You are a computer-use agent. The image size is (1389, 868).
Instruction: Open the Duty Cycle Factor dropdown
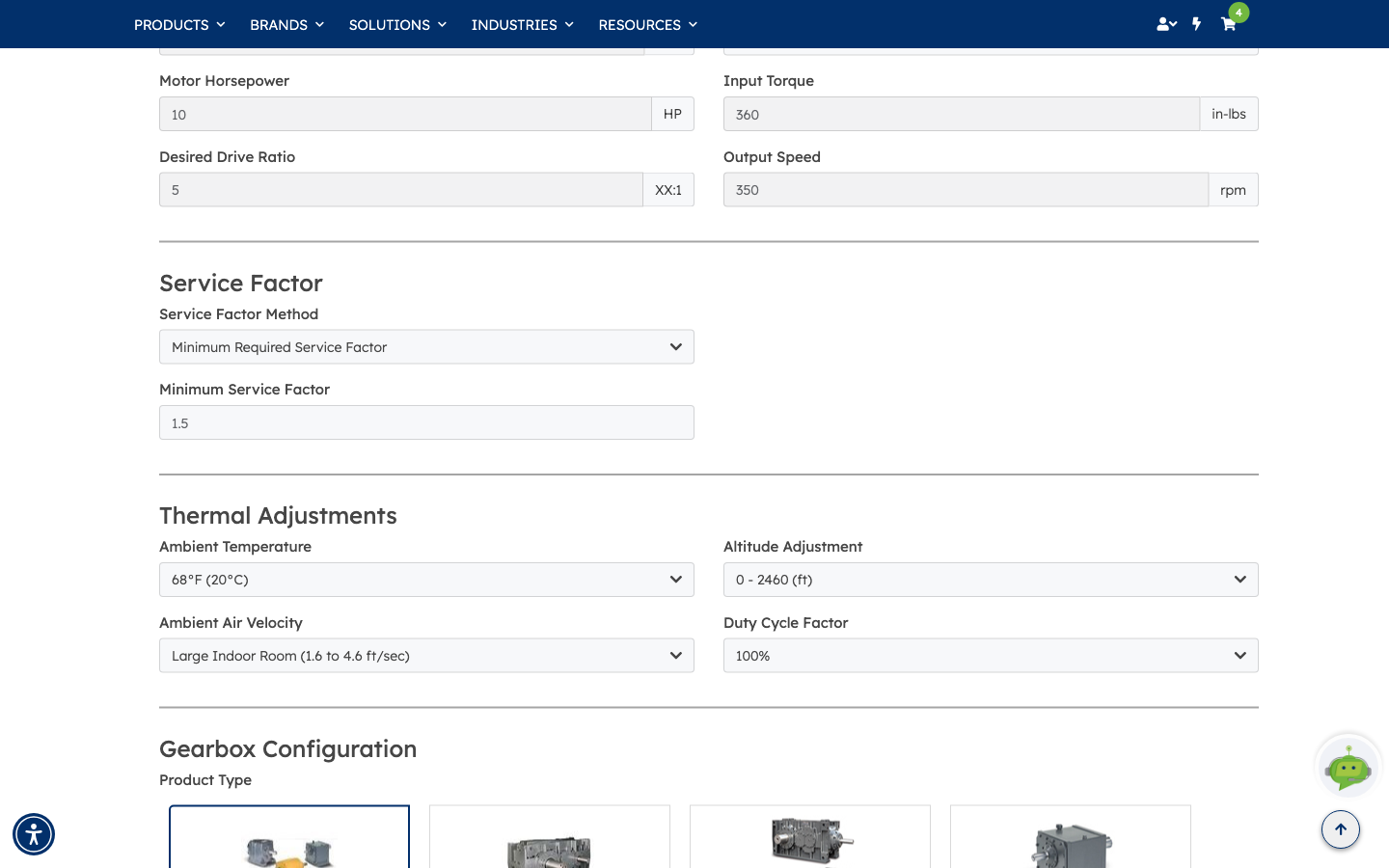[991, 656]
